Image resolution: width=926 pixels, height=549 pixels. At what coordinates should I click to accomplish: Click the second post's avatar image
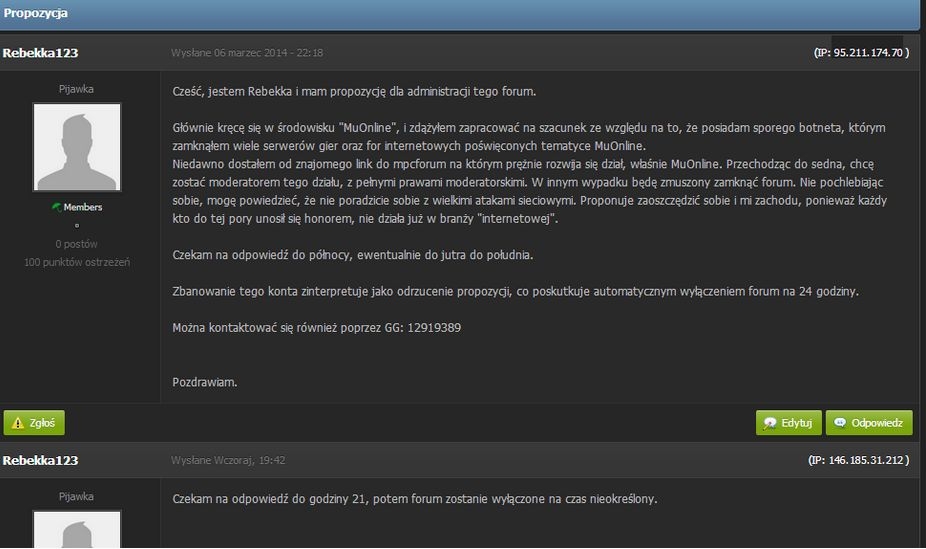pyautogui.click(x=77, y=530)
